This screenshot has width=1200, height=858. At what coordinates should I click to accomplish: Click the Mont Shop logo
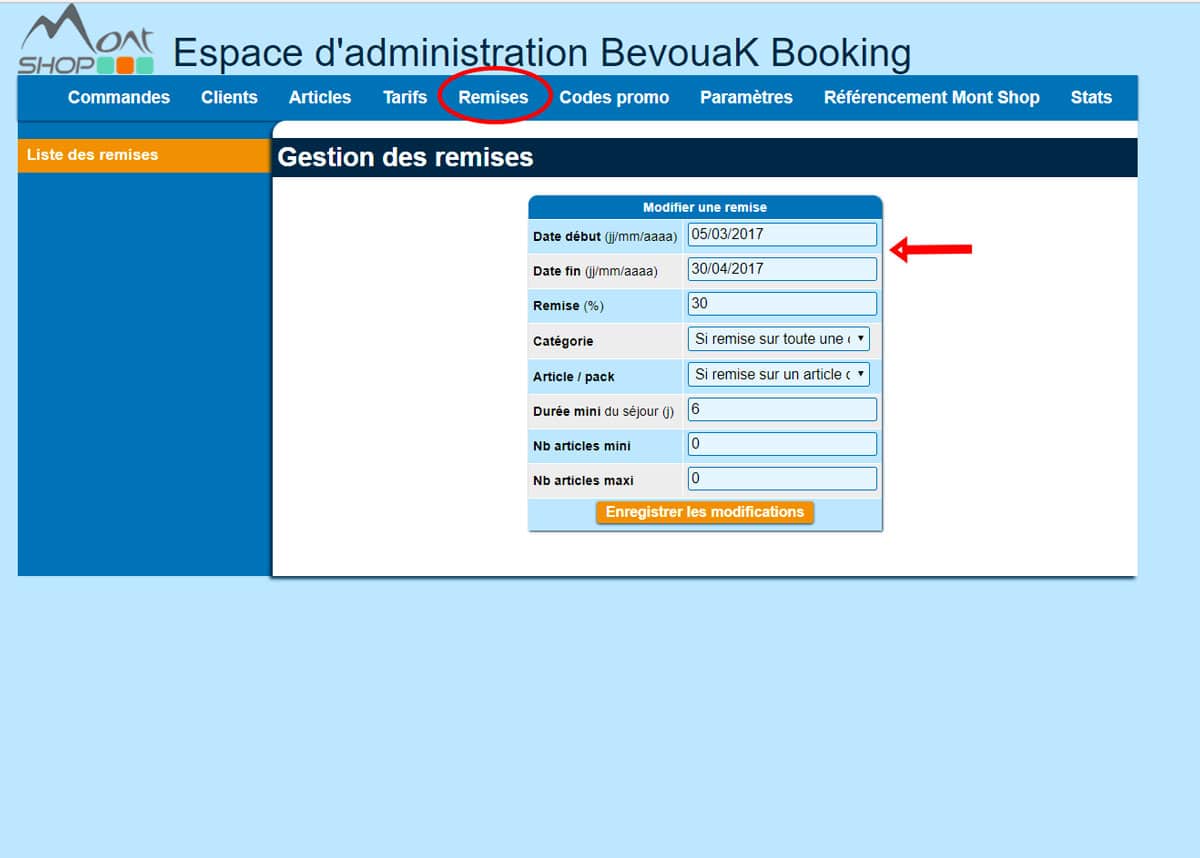(86, 40)
